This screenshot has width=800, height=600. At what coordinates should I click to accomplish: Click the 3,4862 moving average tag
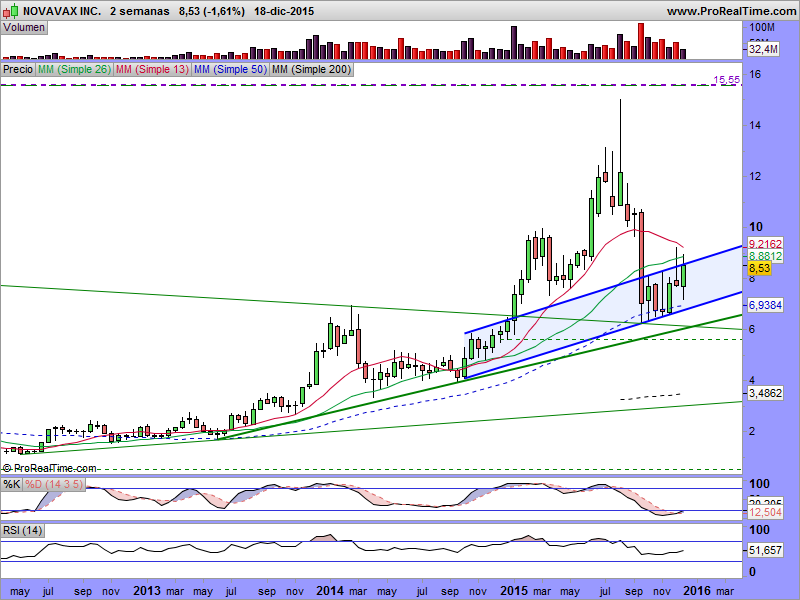coord(765,393)
